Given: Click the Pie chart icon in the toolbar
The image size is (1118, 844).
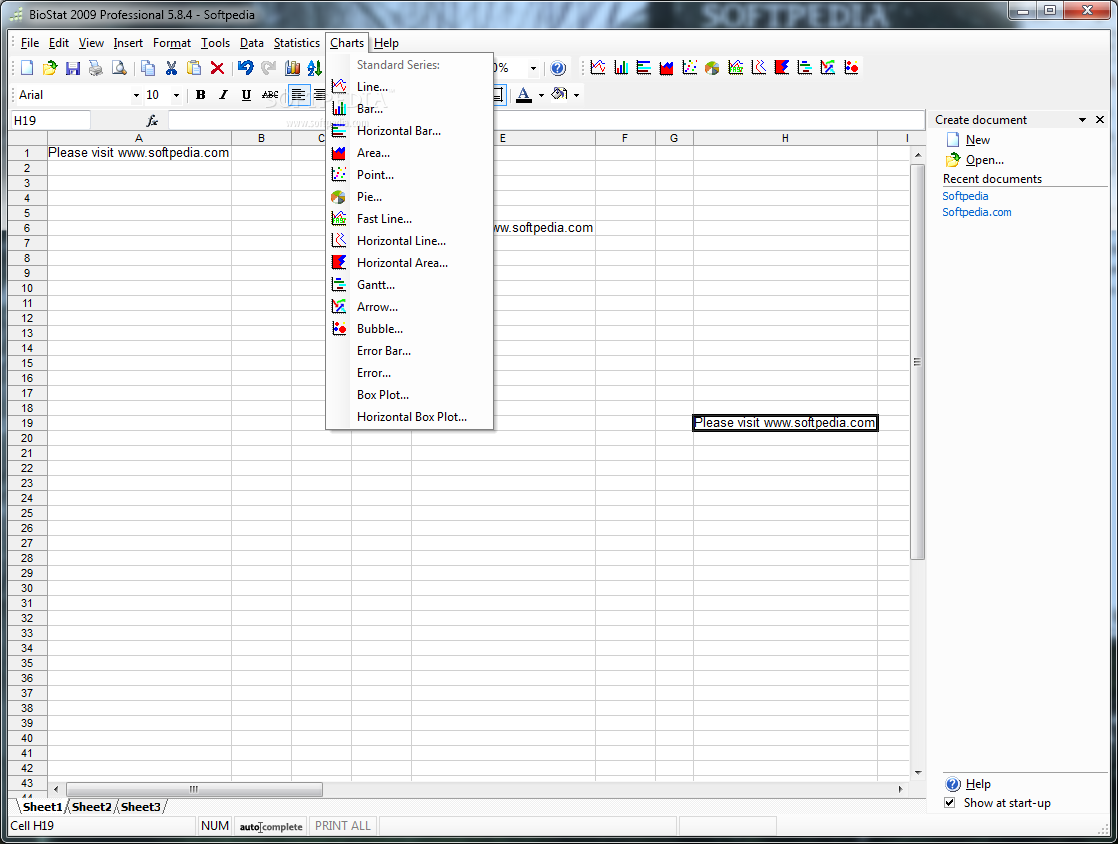Looking at the screenshot, I should (x=712, y=67).
